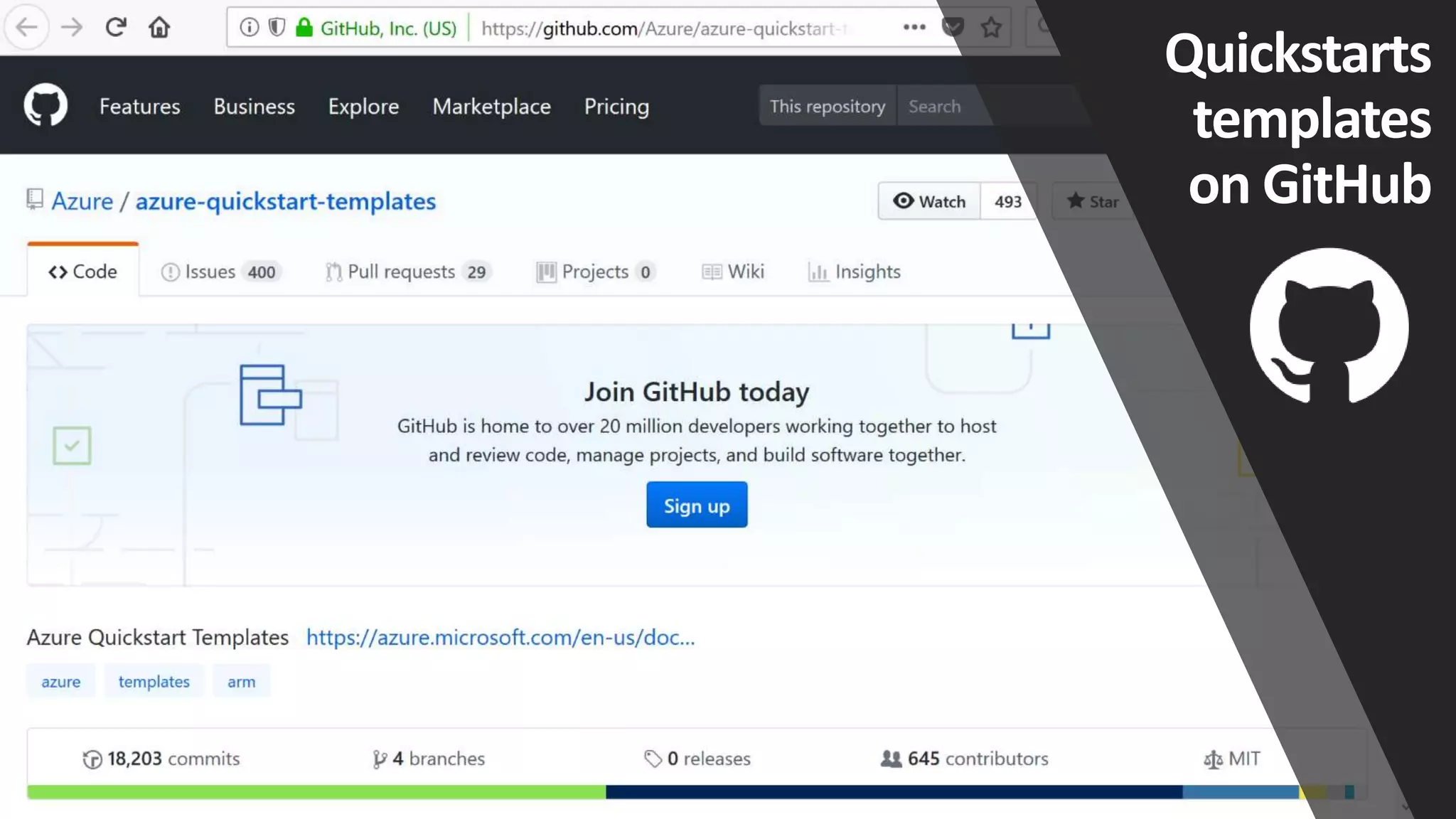Open Features in the GitHub header
The image size is (1456, 819).
[x=140, y=107]
